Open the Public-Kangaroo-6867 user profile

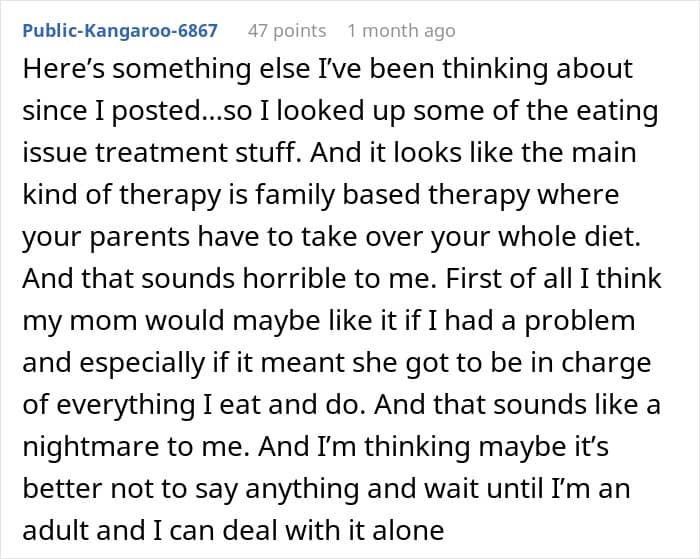tap(120, 30)
